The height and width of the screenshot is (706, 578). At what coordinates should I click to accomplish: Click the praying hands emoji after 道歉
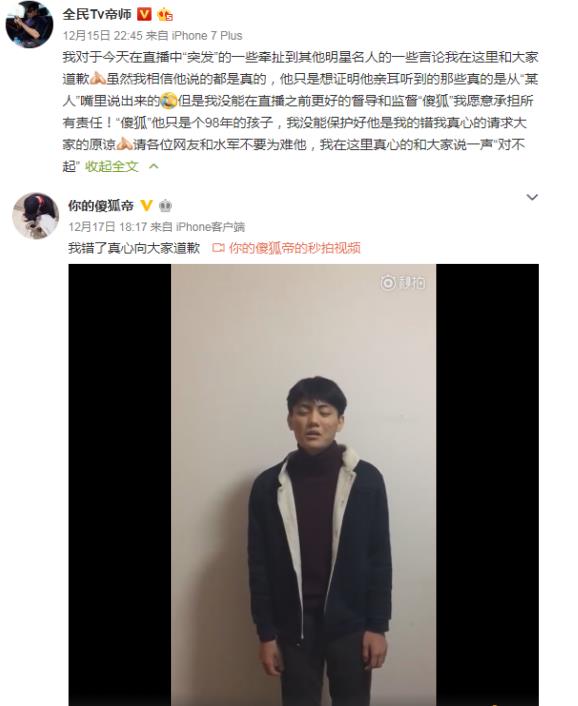98,79
